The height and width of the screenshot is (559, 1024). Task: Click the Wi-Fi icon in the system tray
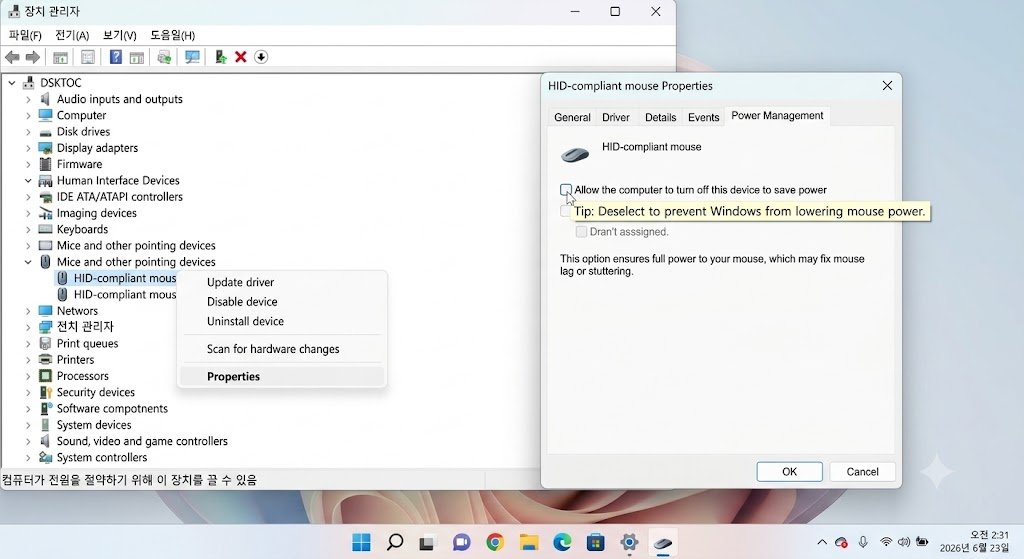(x=886, y=542)
